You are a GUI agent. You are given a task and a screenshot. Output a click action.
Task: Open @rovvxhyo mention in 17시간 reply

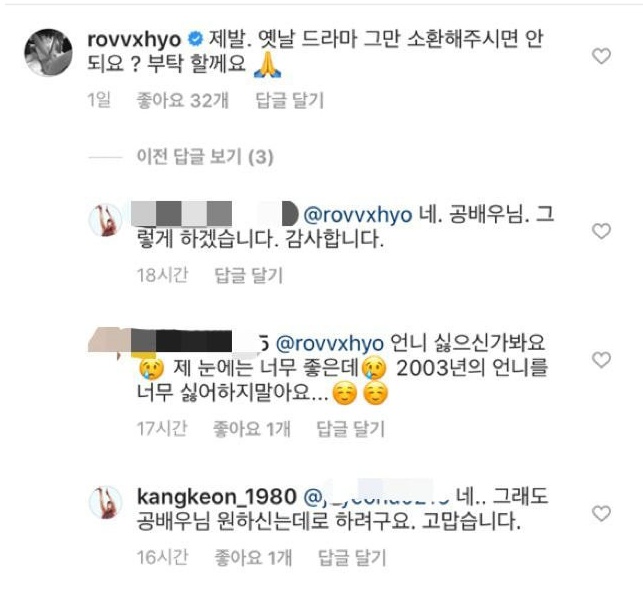tap(330, 343)
